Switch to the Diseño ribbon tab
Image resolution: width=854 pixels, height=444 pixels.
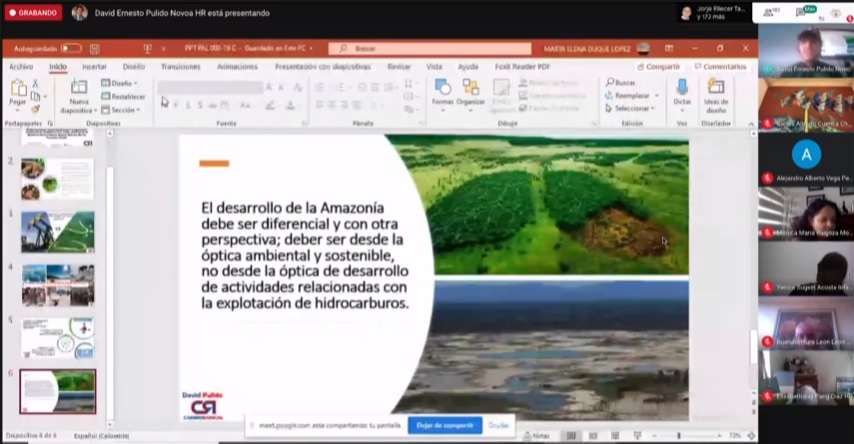click(x=133, y=66)
